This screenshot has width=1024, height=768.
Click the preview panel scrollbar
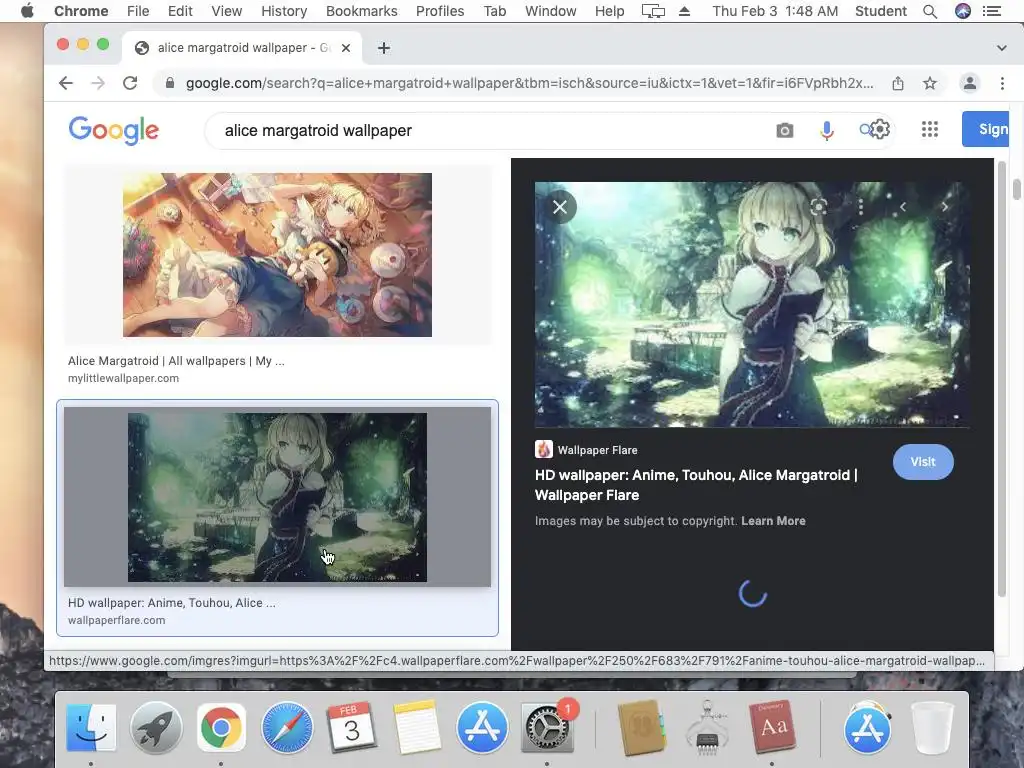click(x=1002, y=379)
